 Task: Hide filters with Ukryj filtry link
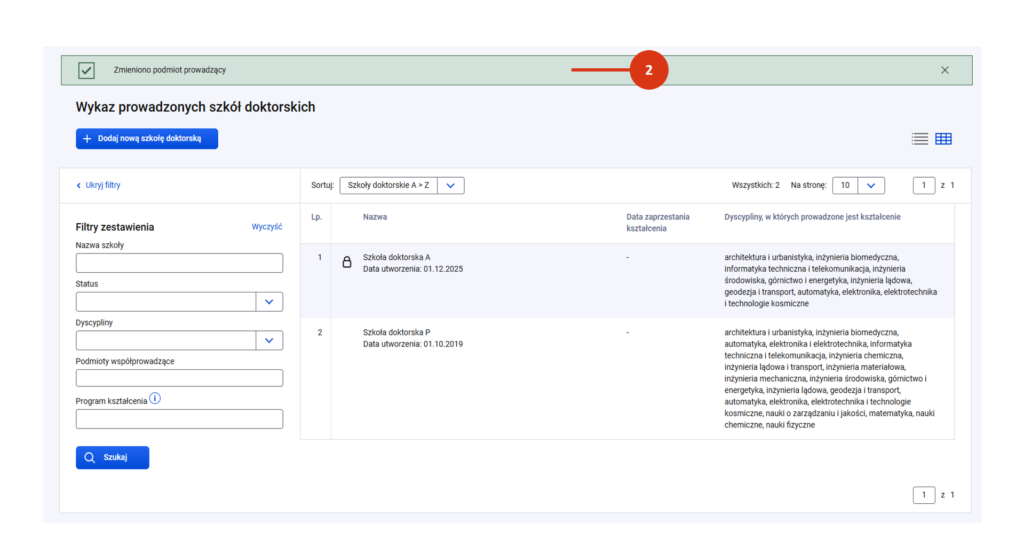pos(98,185)
